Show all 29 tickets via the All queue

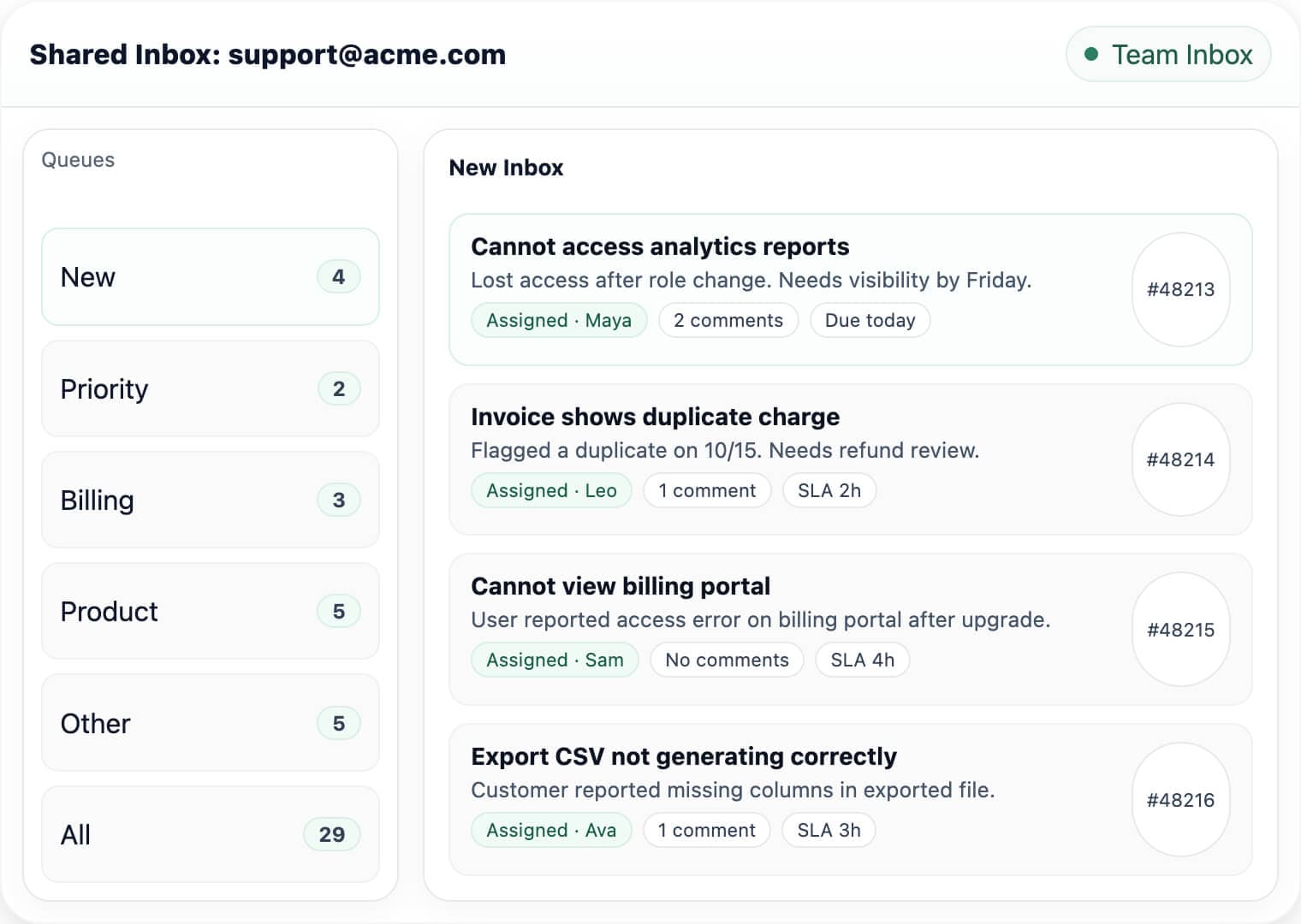(210, 834)
